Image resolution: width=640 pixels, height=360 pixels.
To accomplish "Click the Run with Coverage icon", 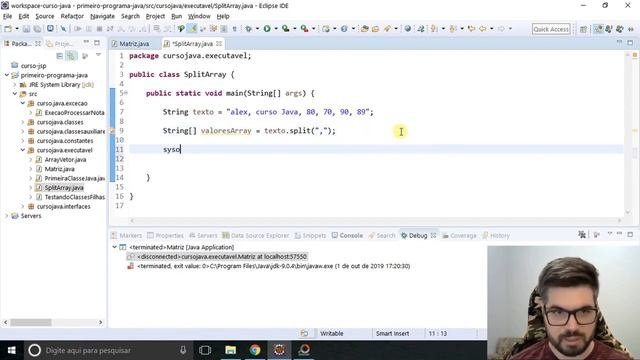I will coord(286,29).
